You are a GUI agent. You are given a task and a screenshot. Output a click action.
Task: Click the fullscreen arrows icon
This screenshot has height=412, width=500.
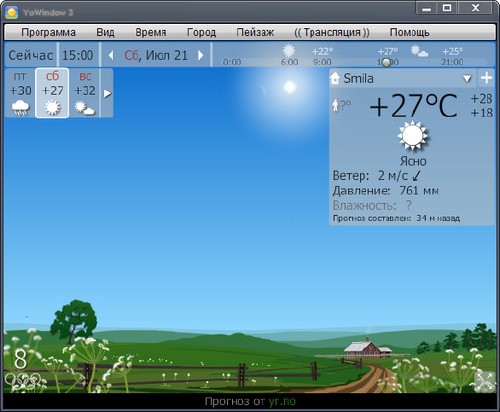(x=484, y=382)
